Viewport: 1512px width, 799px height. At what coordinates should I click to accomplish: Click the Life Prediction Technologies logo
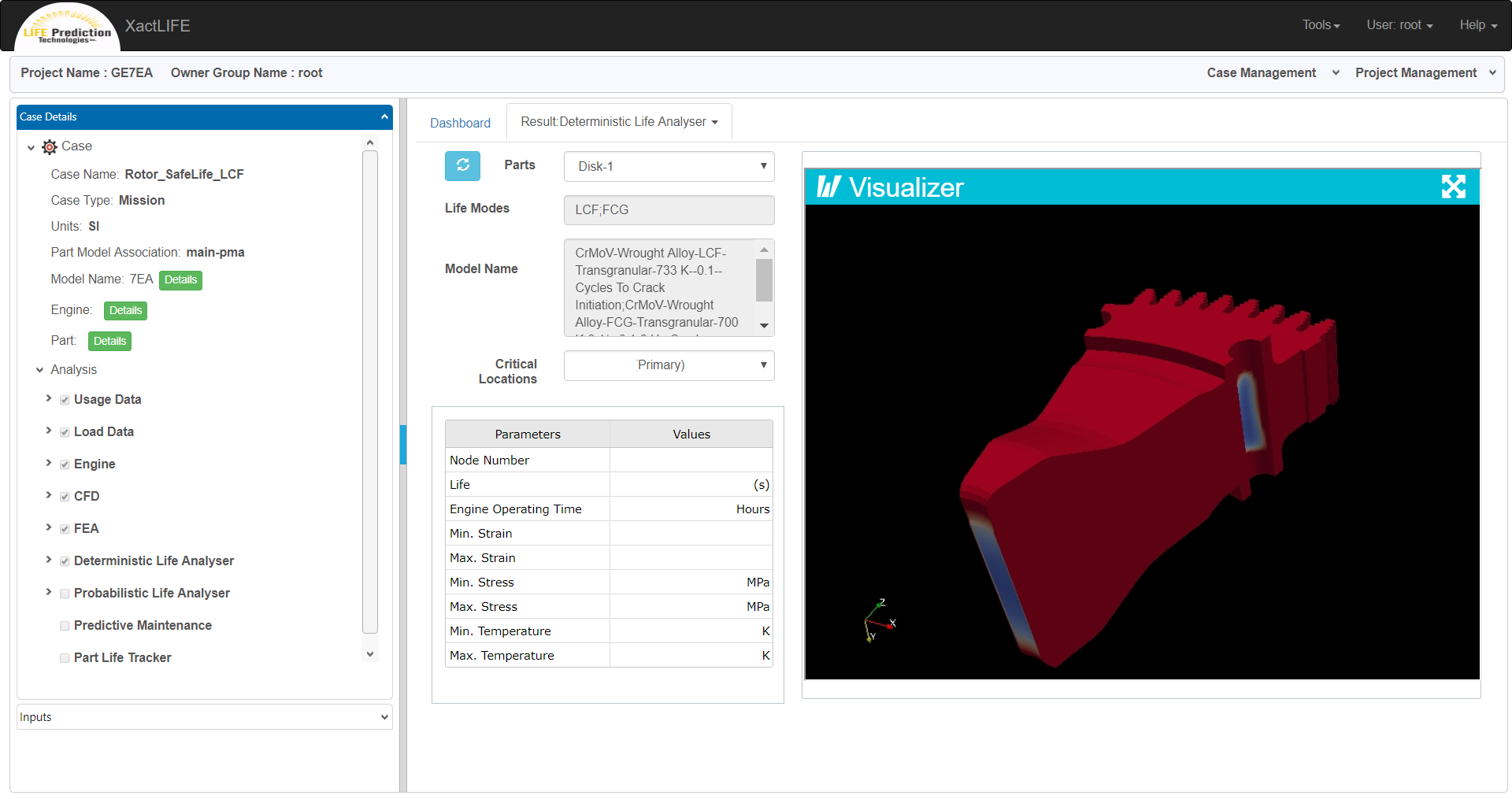[x=68, y=28]
